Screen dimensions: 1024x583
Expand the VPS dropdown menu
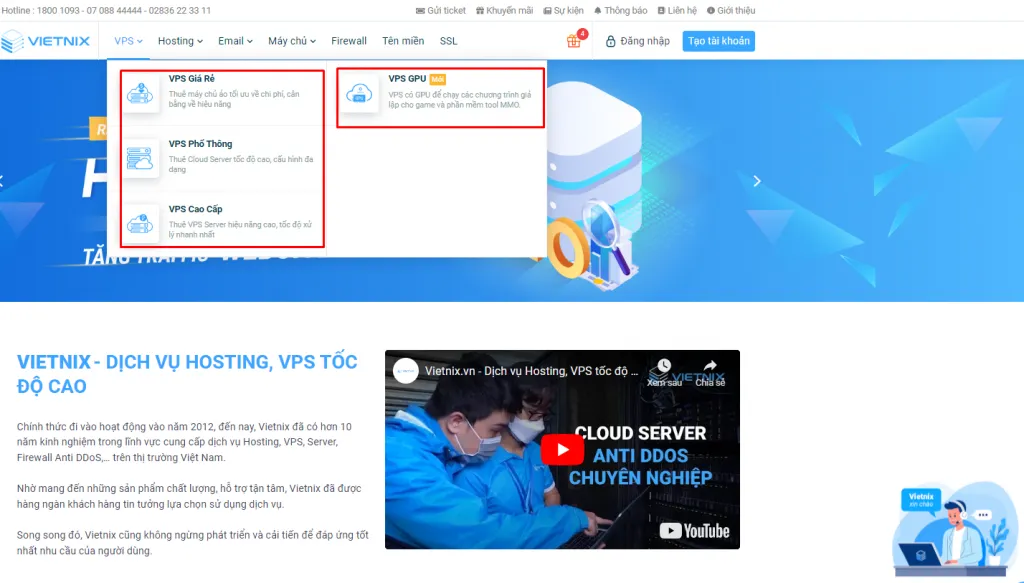point(128,41)
